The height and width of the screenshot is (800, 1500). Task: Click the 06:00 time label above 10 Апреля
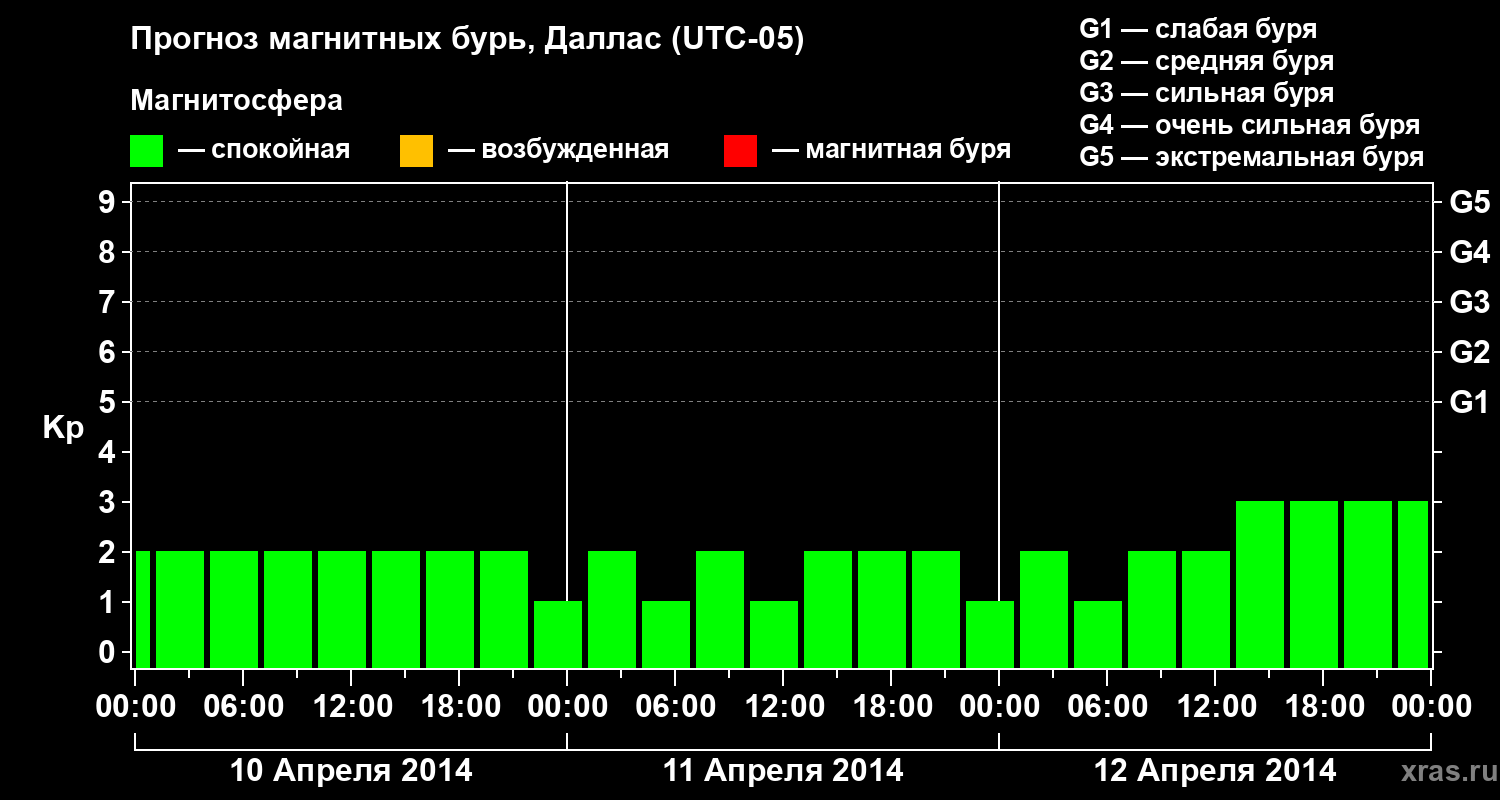243,707
